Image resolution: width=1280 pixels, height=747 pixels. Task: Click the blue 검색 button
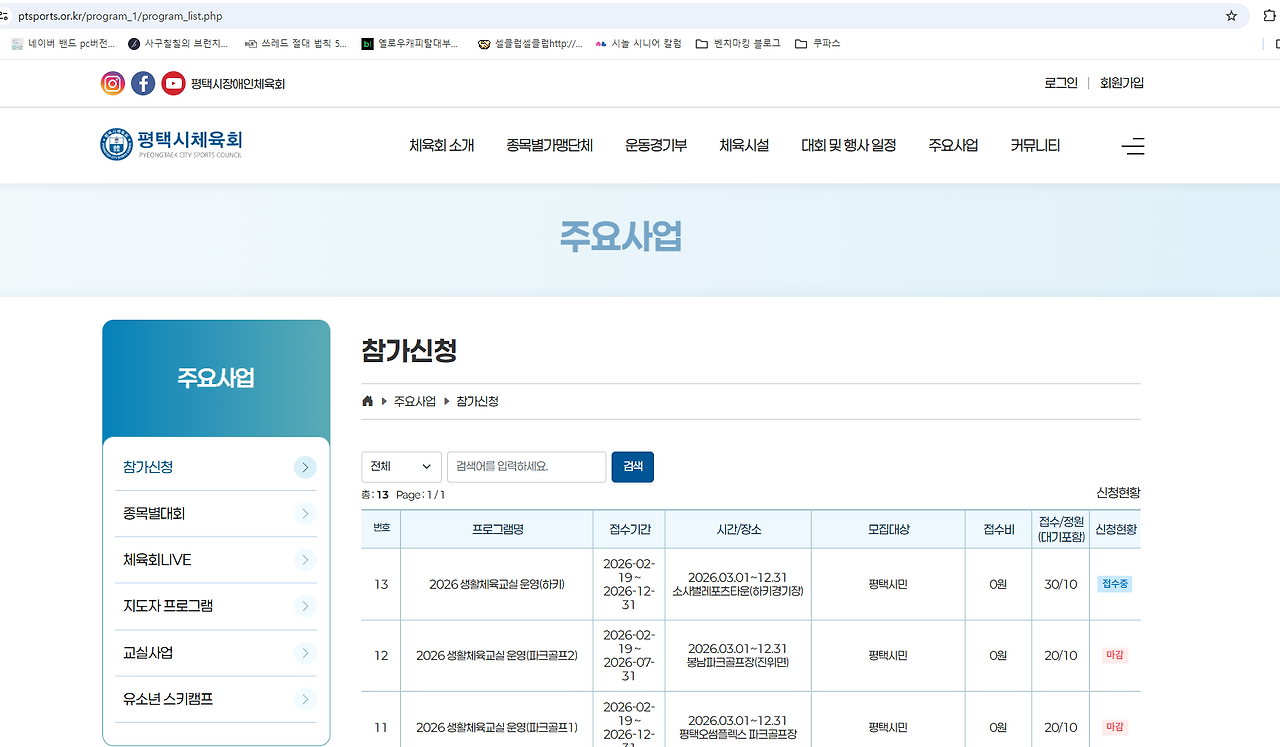point(633,467)
